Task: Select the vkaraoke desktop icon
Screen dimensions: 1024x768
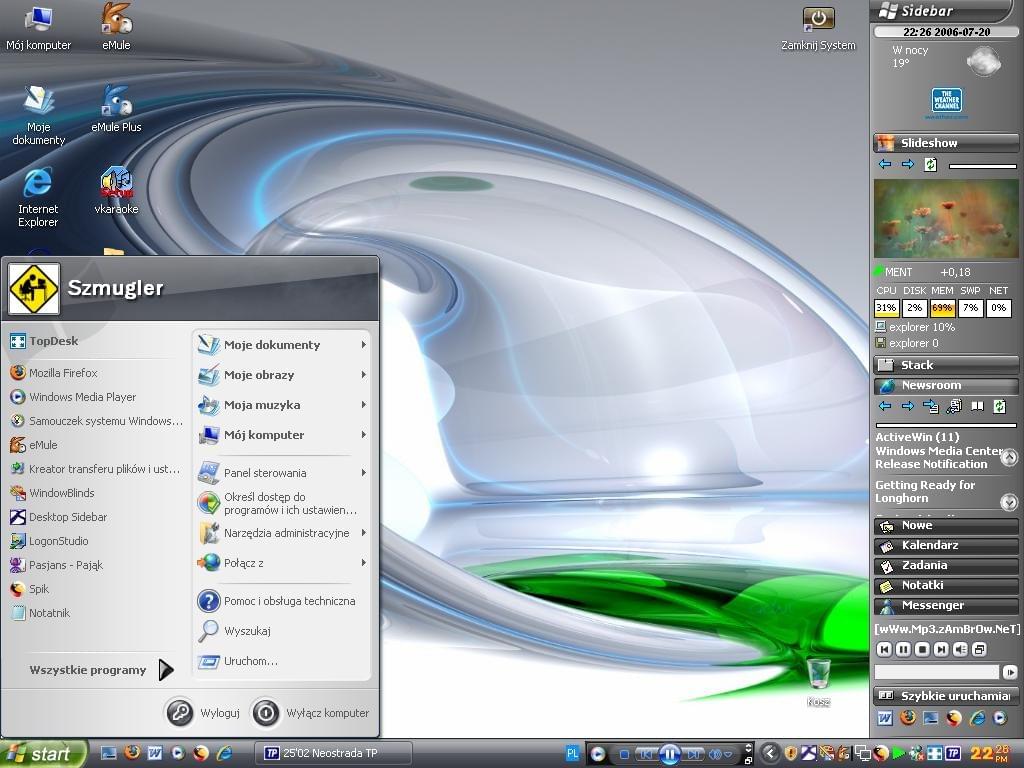Action: pos(116,191)
